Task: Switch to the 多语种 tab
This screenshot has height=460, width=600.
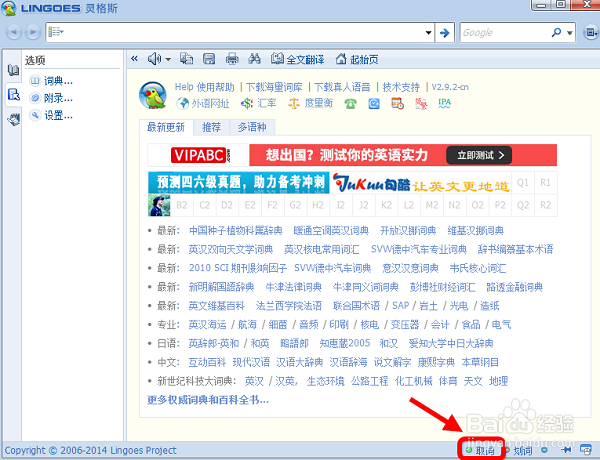Action: click(252, 127)
